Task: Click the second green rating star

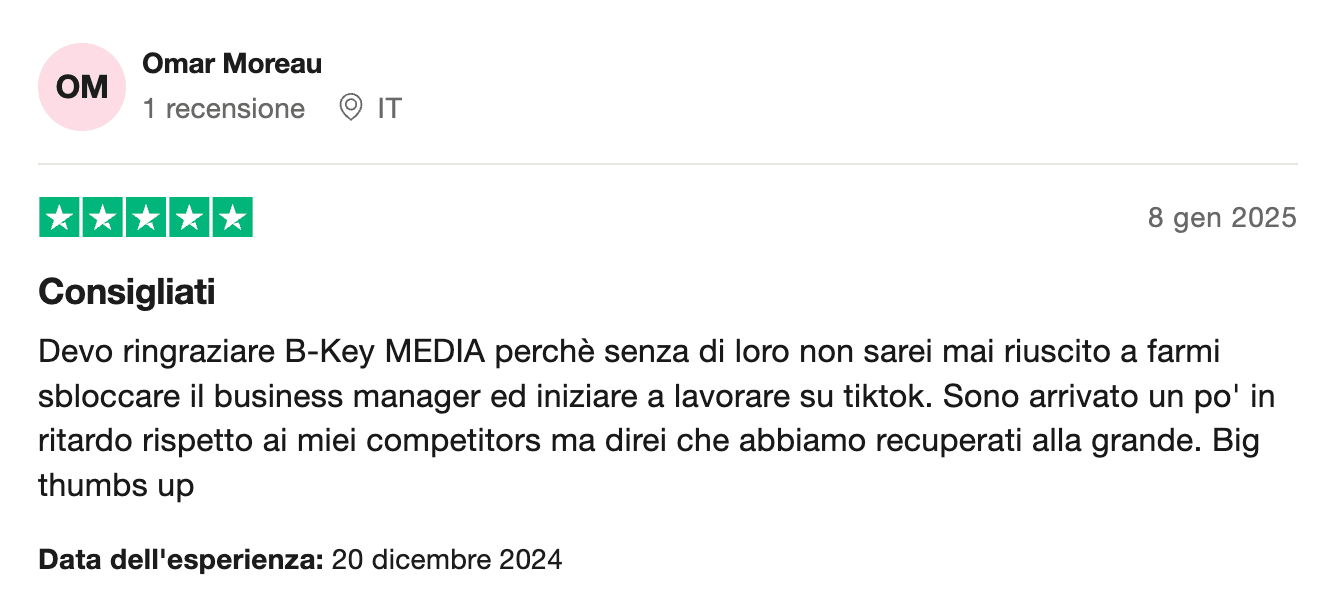Action: [x=102, y=218]
